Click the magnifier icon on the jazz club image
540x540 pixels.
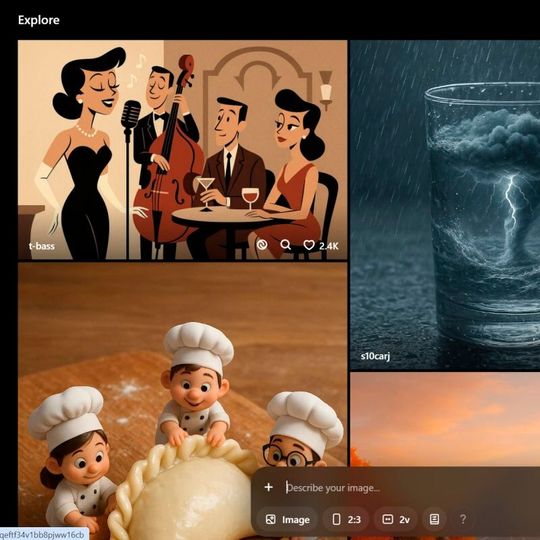point(285,245)
